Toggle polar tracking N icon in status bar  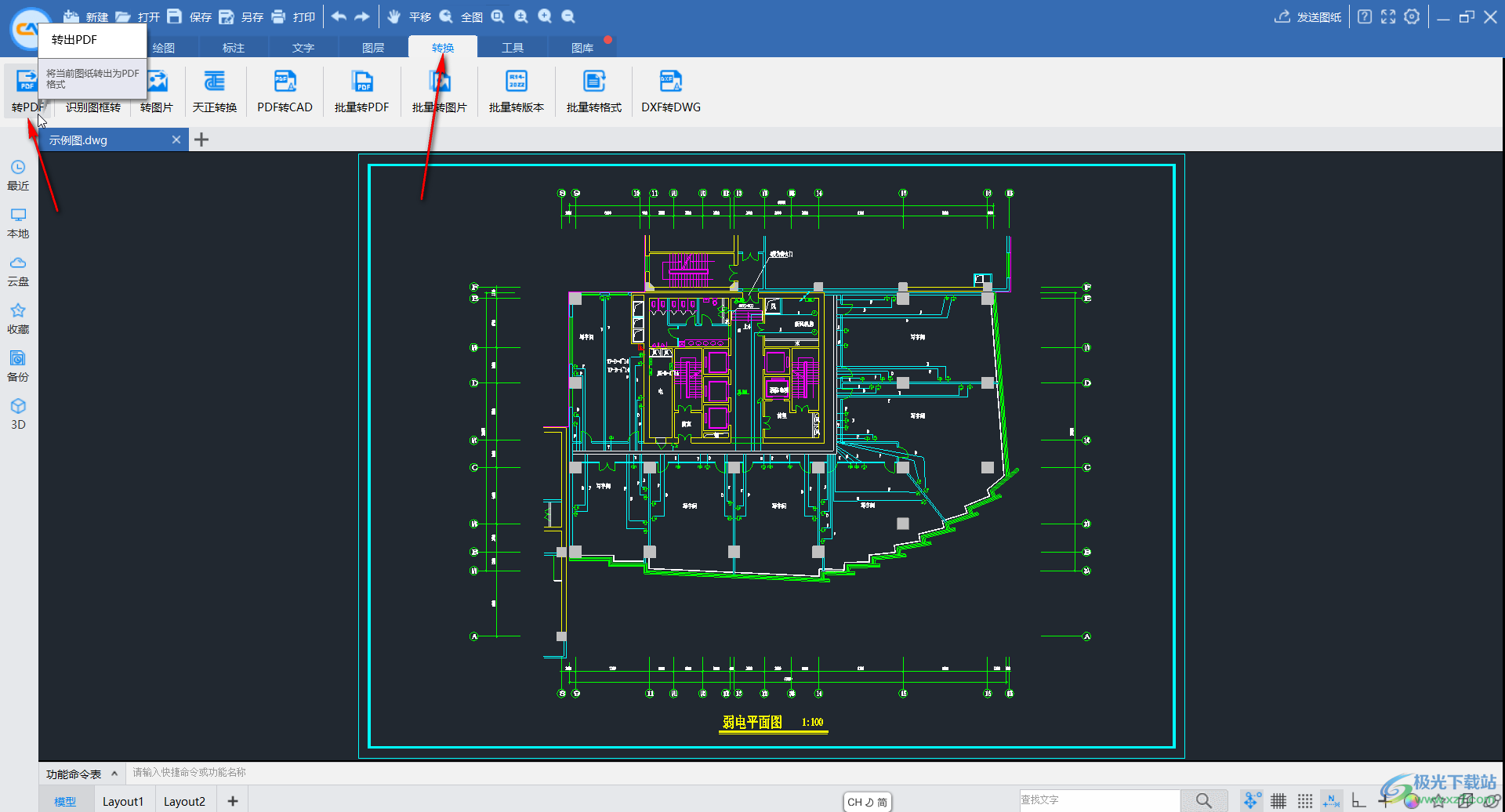pyautogui.click(x=1331, y=800)
